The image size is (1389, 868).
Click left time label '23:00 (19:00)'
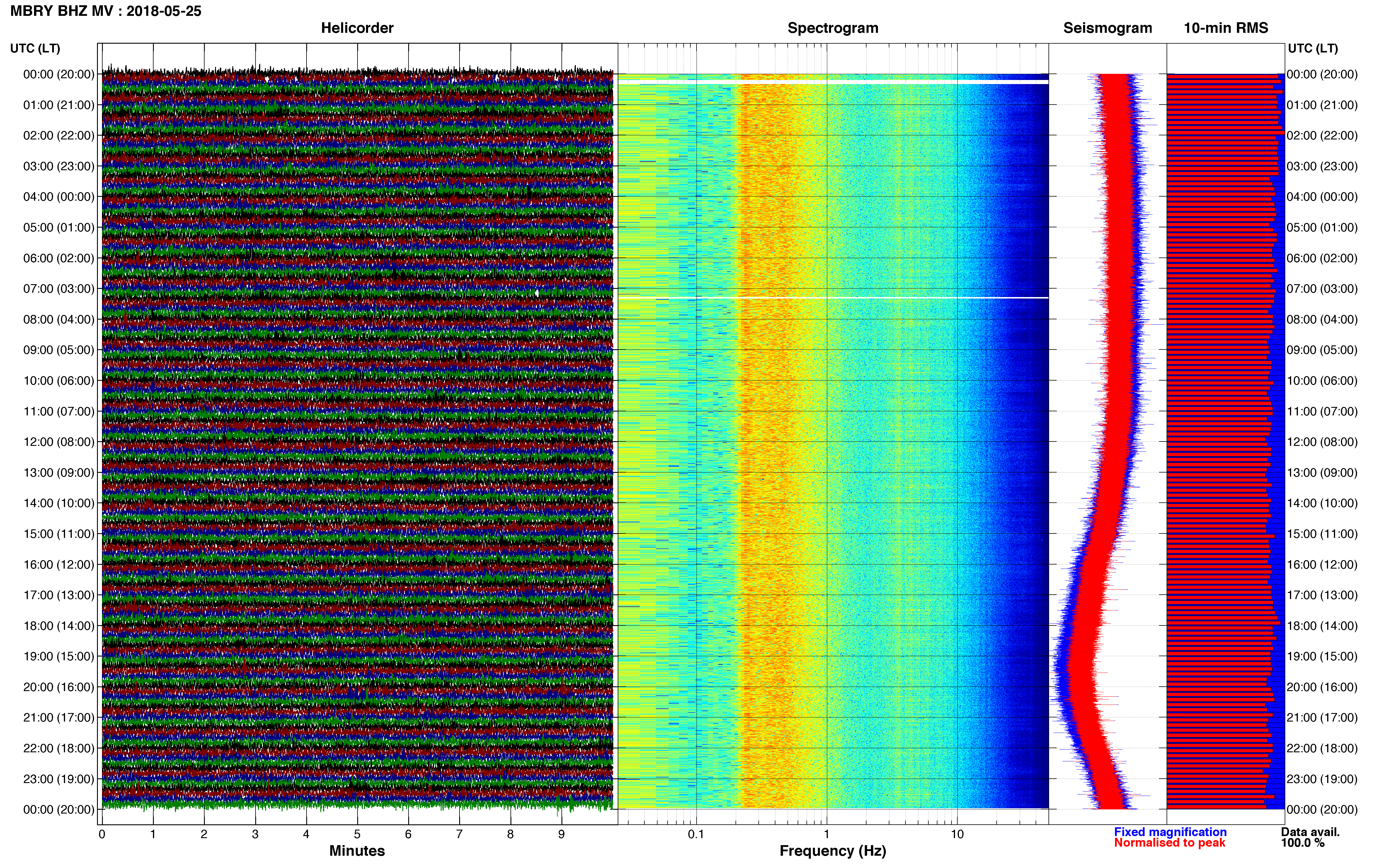click(59, 779)
